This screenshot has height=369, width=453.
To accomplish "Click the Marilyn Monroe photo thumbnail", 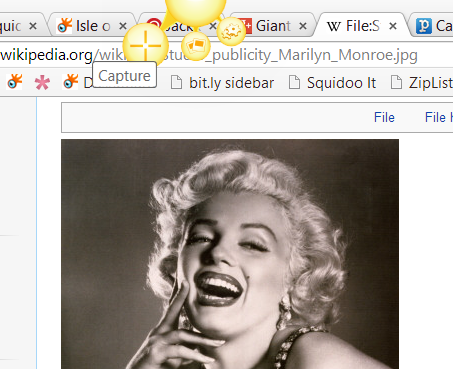I will pos(230,254).
